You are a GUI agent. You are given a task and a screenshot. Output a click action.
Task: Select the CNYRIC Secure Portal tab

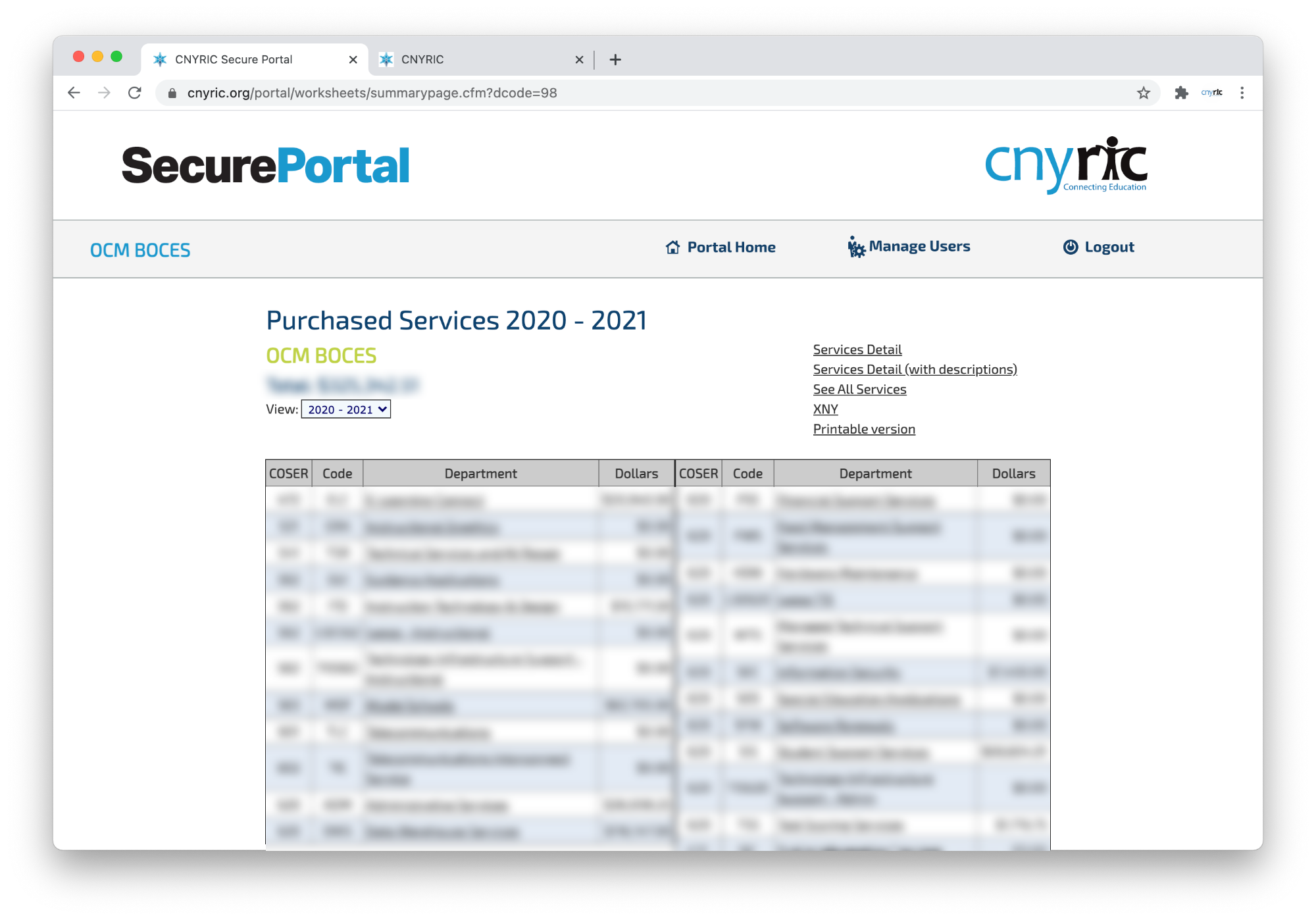[255, 59]
